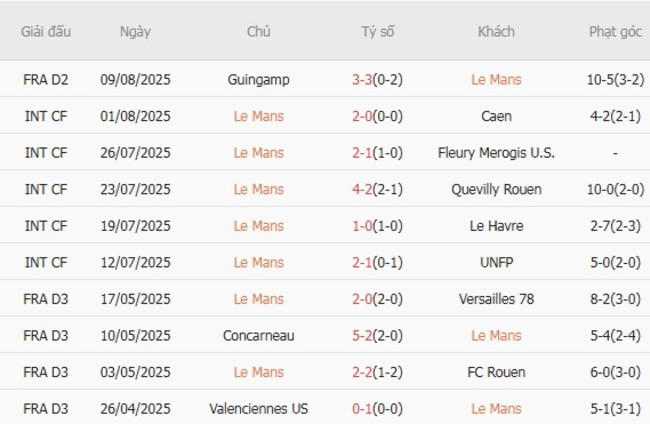Open the Caen team link
This screenshot has height=424, width=650.
[496, 116]
